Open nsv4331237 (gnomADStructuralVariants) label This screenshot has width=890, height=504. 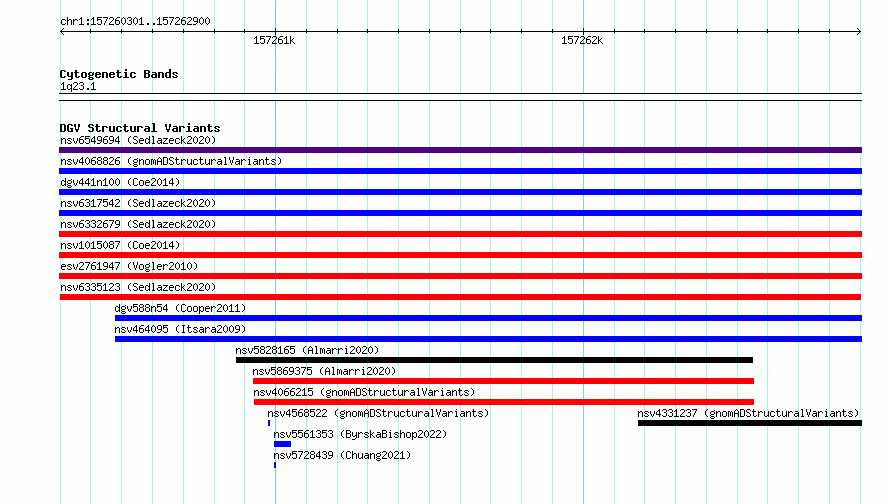point(748,413)
